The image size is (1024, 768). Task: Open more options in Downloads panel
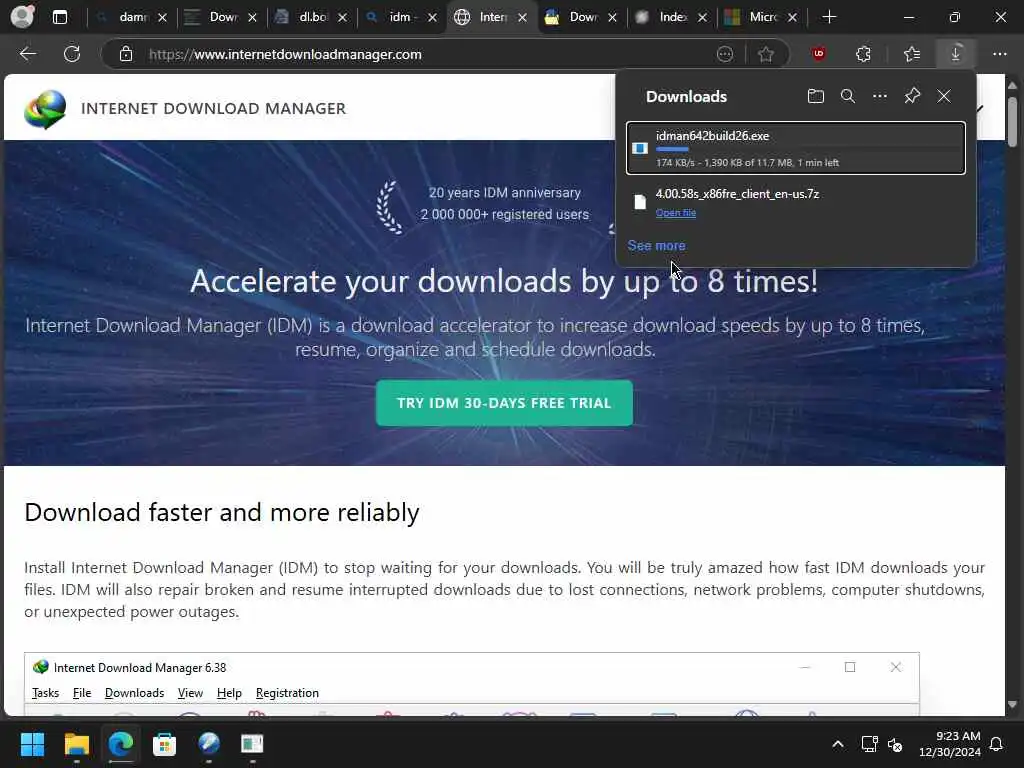tap(880, 97)
